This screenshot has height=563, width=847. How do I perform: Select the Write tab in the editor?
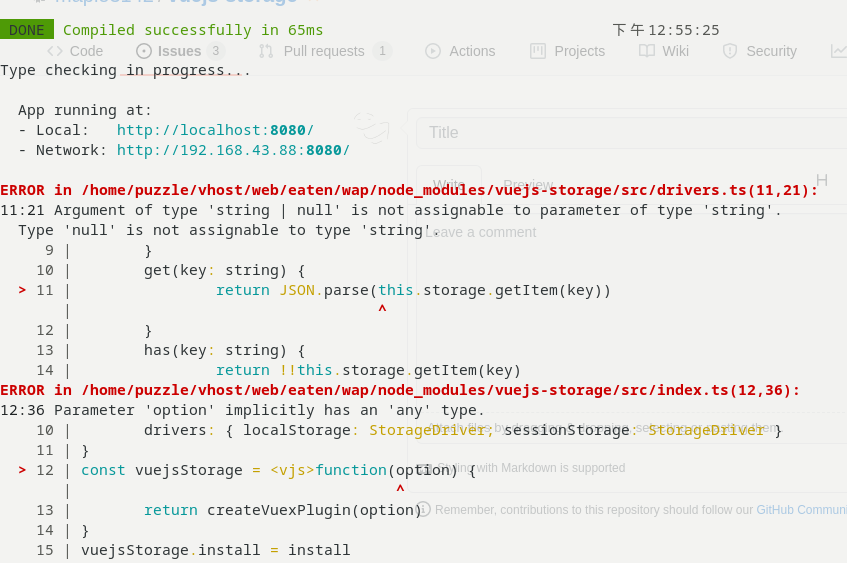[449, 184]
